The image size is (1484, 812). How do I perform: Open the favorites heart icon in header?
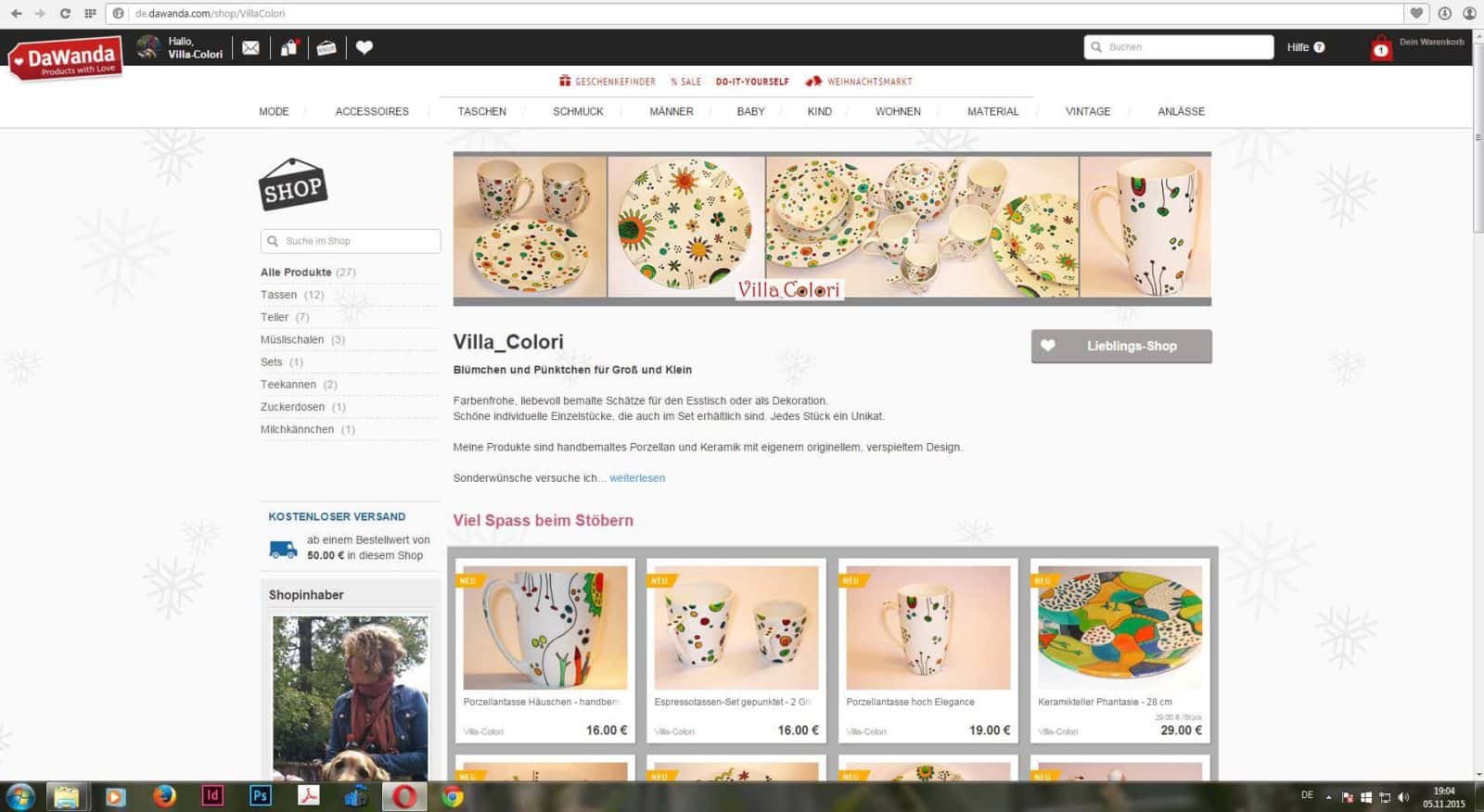(x=365, y=47)
